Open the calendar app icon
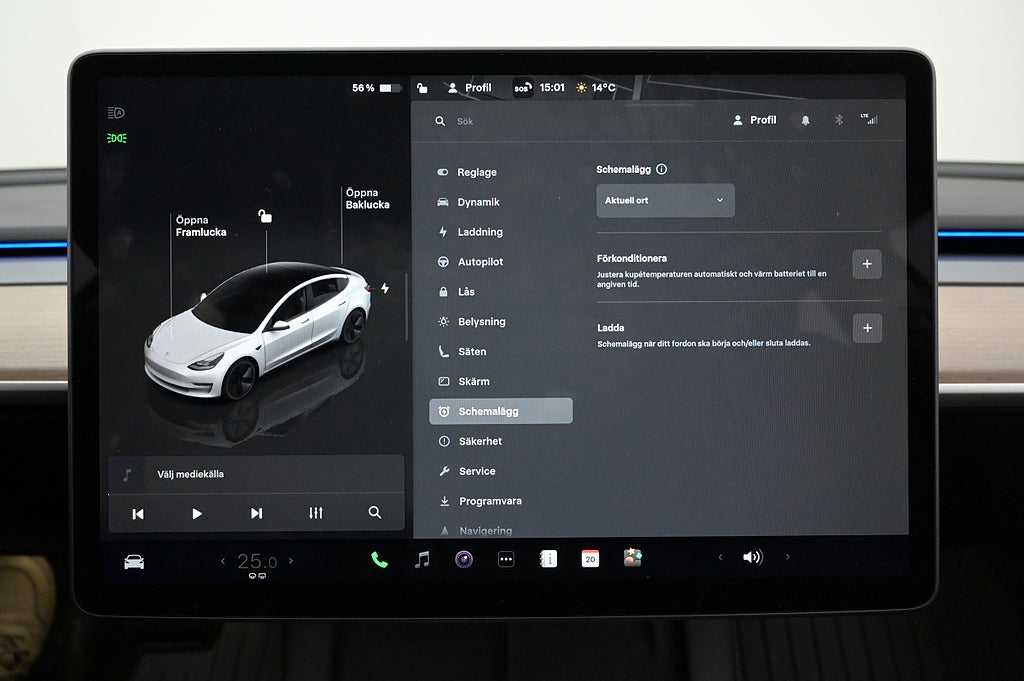Image resolution: width=1024 pixels, height=681 pixels. coord(590,559)
